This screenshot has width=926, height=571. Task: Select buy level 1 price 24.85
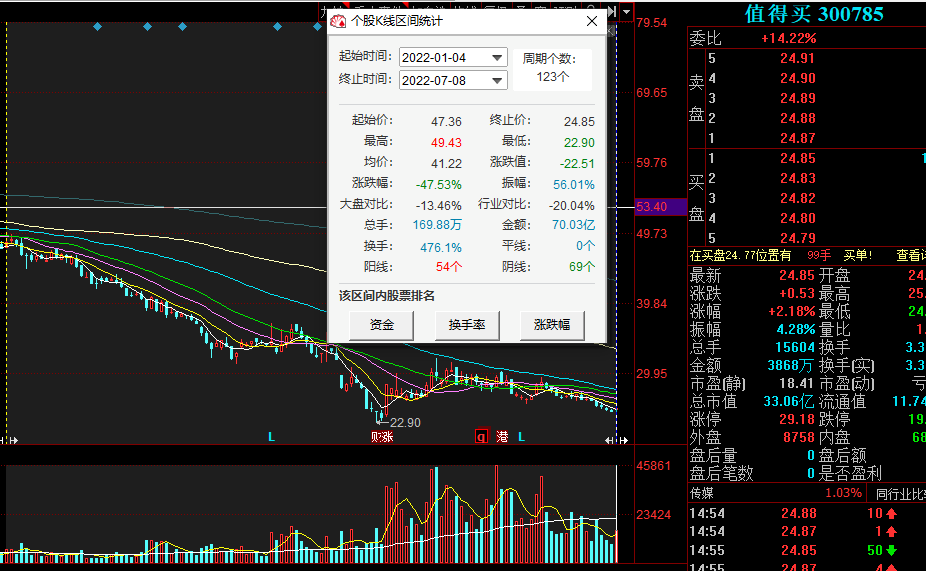click(x=797, y=158)
